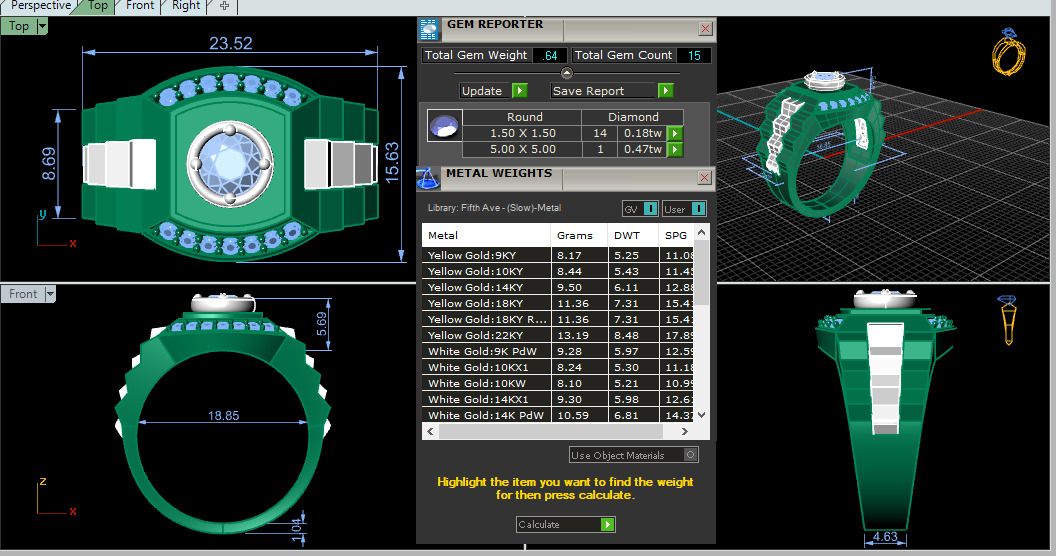Select the White Gold:9K PdW row
This screenshot has height=556, width=1056.
pos(558,351)
